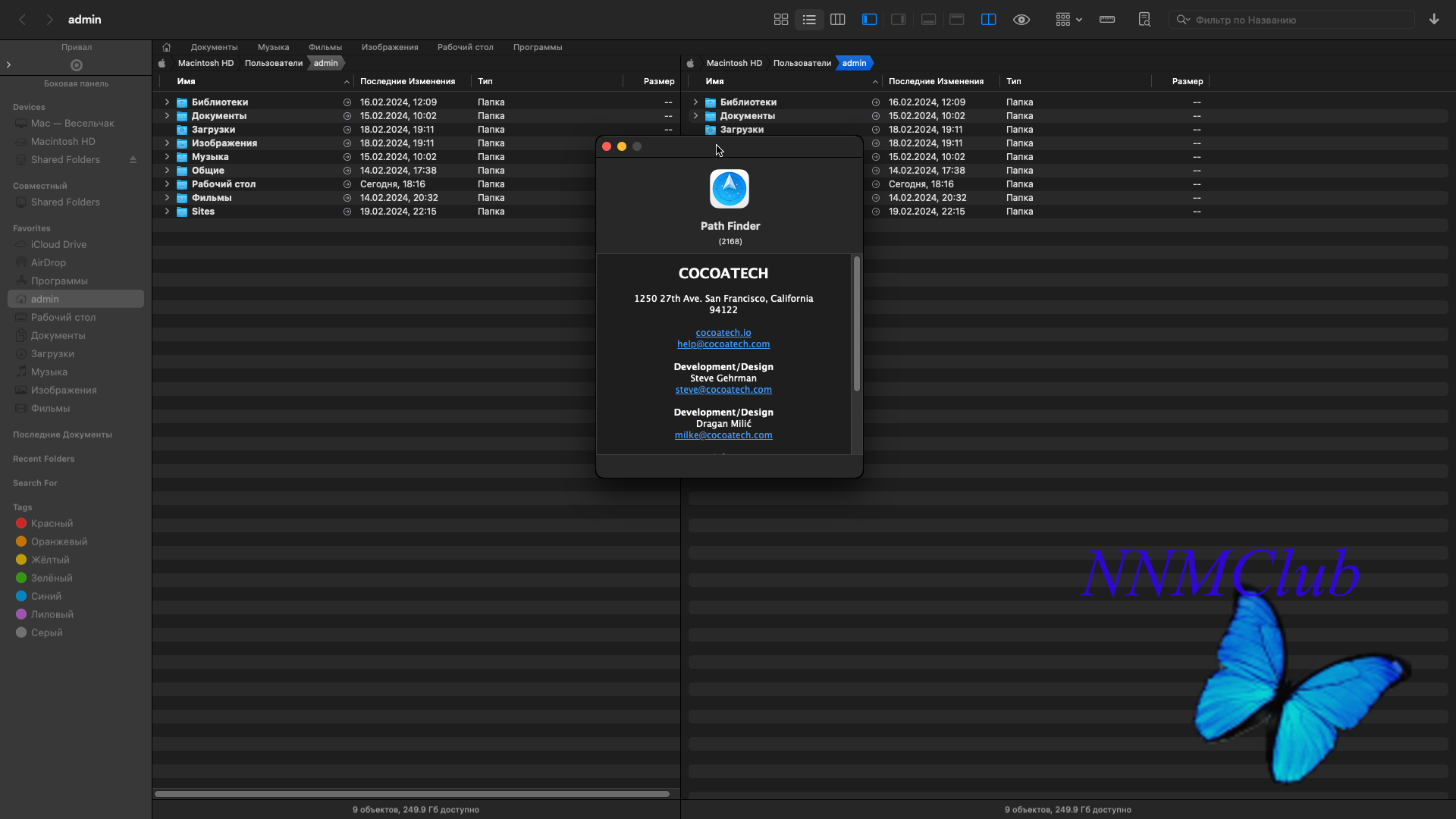The width and height of the screenshot is (1456, 819).
Task: Expand Библиотеки folder in left pane
Action: [167, 102]
